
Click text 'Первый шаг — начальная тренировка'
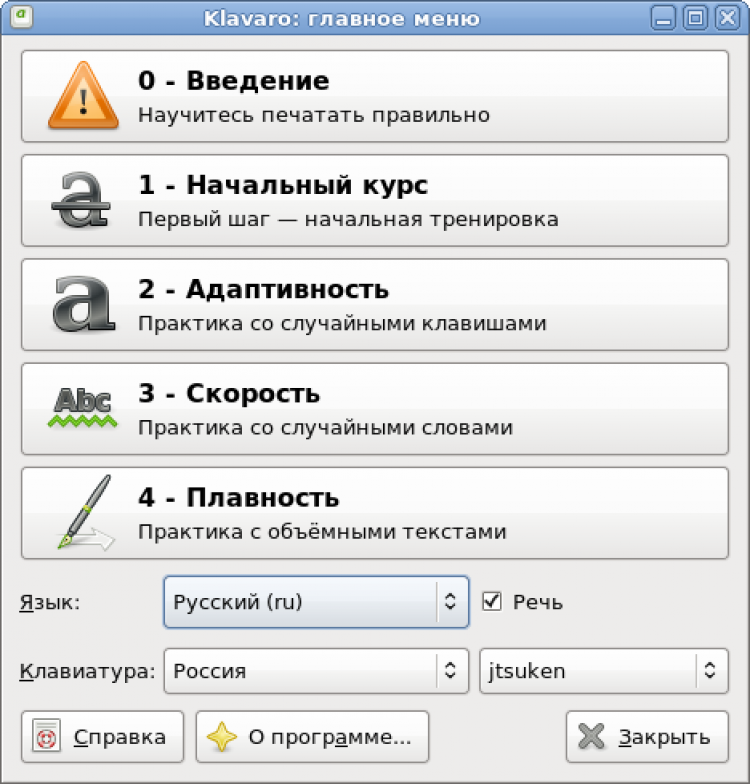coord(348,219)
